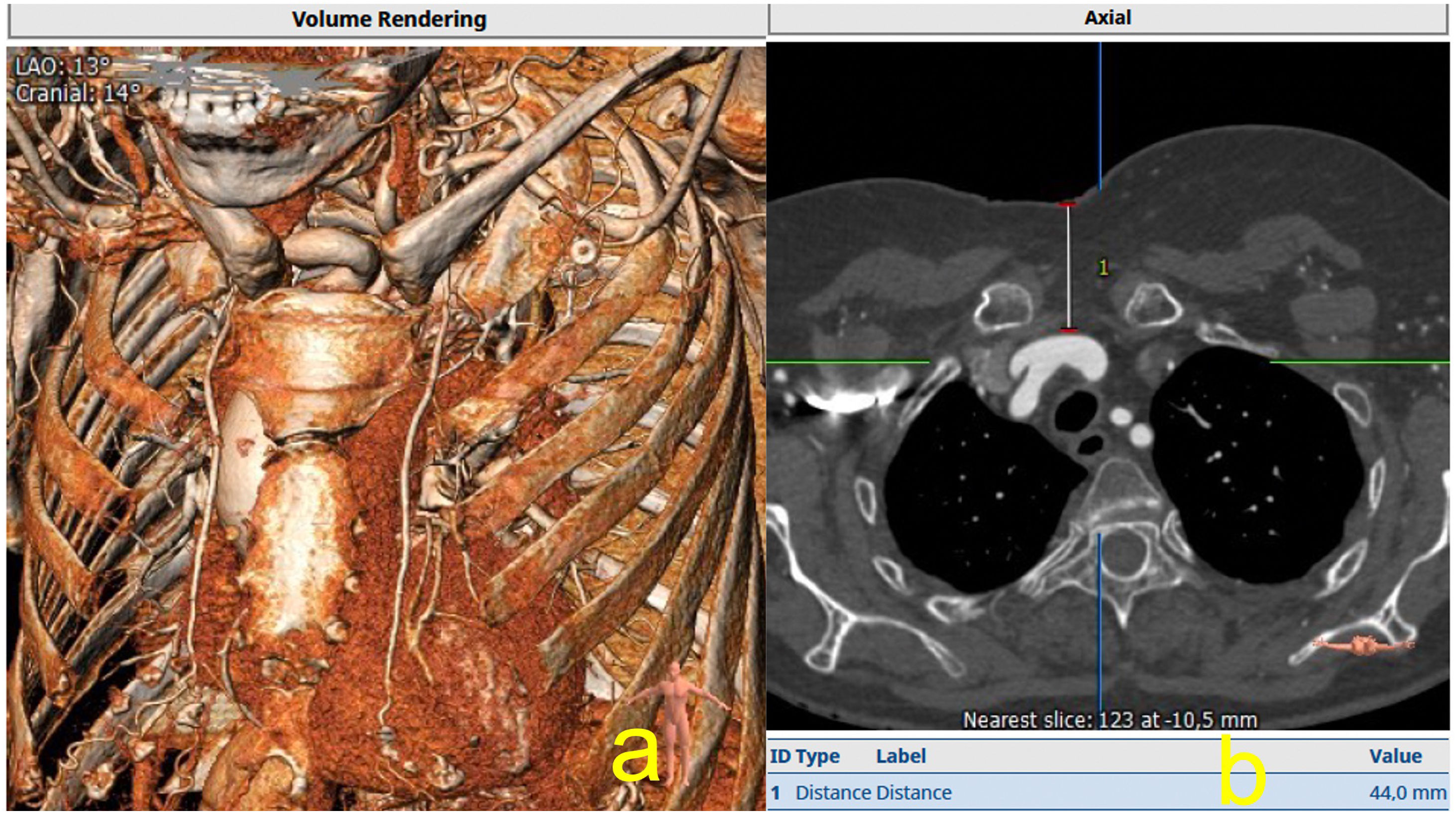Click the 44,0 mm value cell
This screenshot has height=813, width=1456.
pyautogui.click(x=1407, y=793)
